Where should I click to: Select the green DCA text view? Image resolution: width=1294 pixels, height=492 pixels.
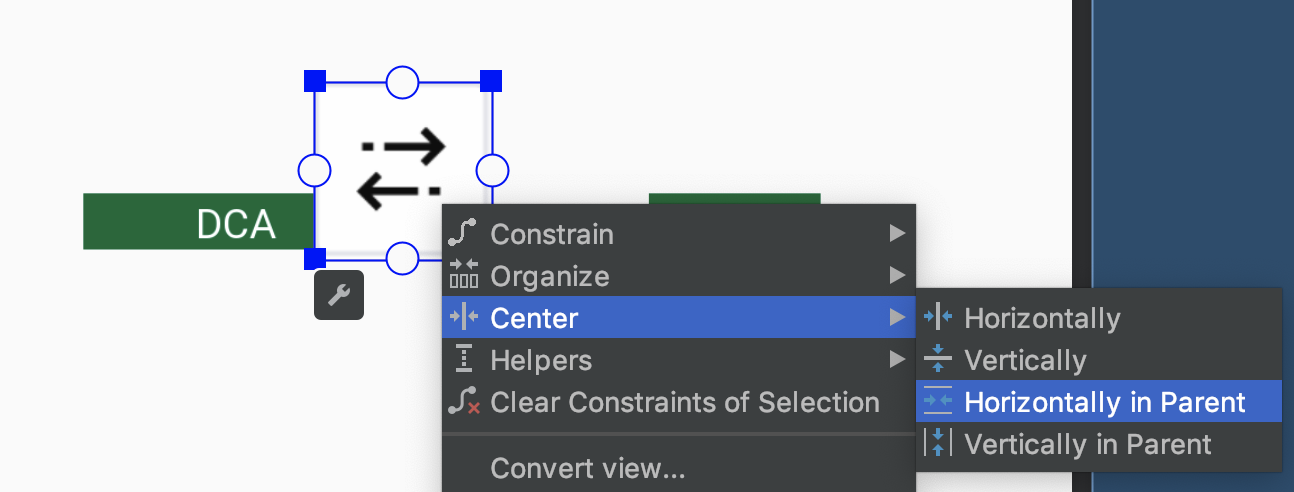pyautogui.click(x=199, y=221)
